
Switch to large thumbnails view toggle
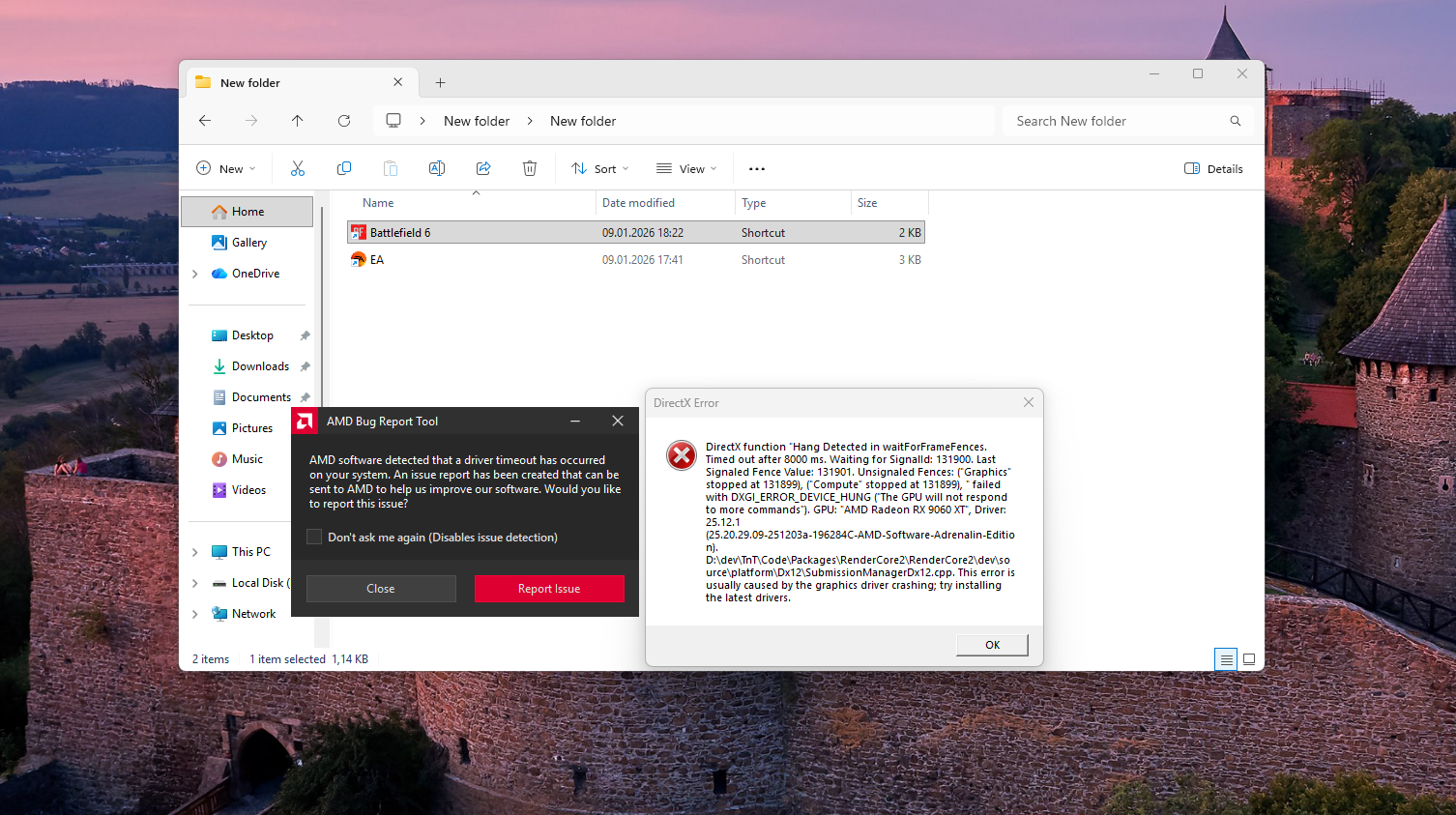(x=1249, y=659)
